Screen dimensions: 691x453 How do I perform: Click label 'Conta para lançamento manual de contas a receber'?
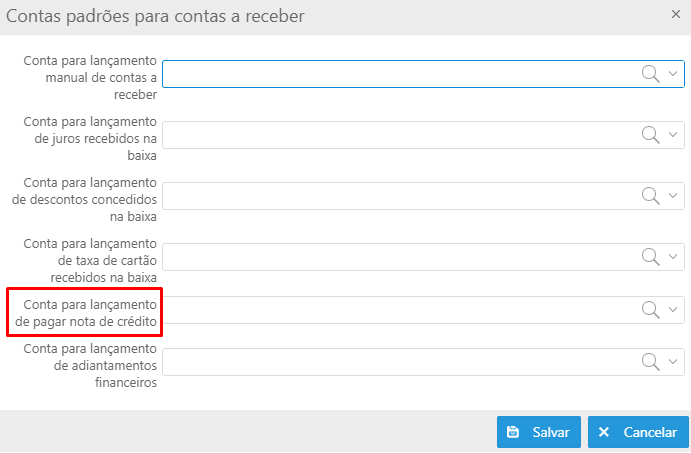tap(90, 78)
